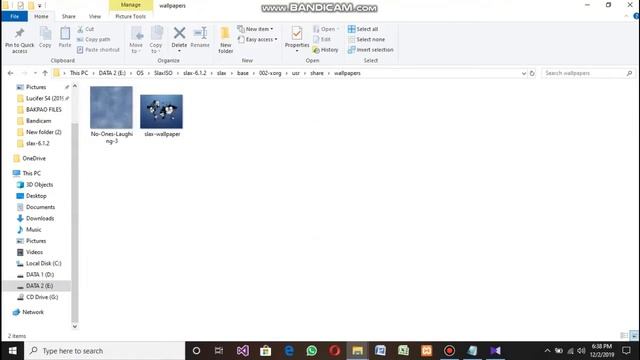Image resolution: width=640 pixels, height=360 pixels.
Task: Click DATA 2 (E:) in address path
Action: (x=112, y=73)
